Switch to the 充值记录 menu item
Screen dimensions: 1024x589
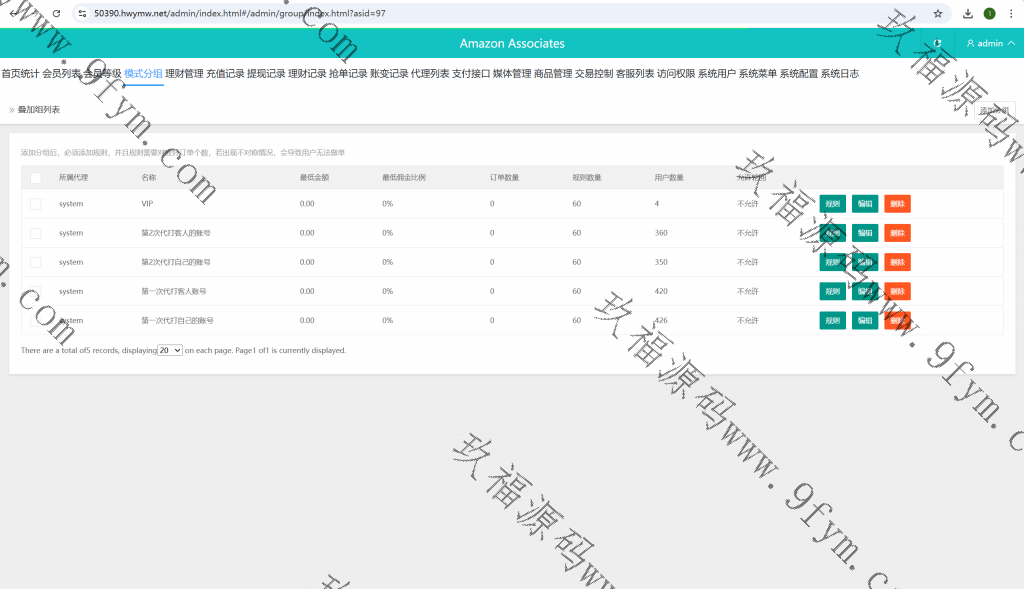pyautogui.click(x=225, y=74)
